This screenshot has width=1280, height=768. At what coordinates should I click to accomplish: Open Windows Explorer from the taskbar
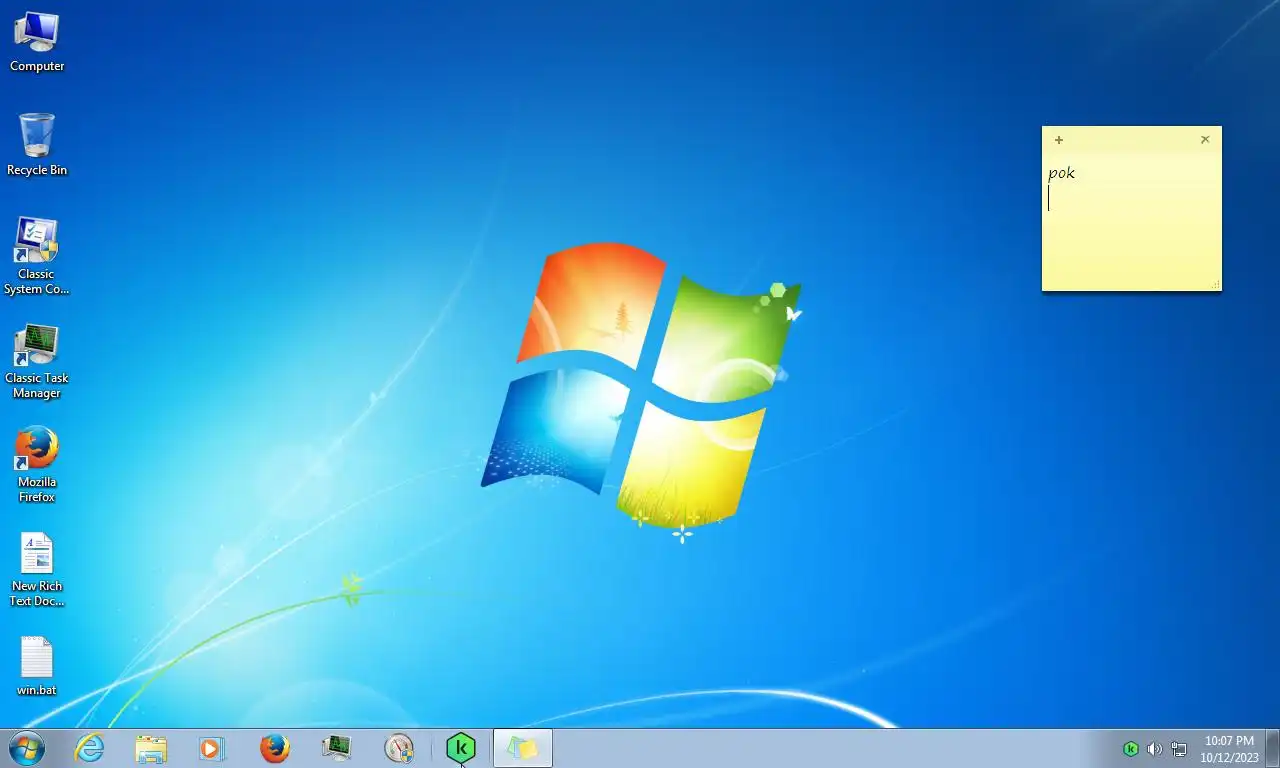click(151, 748)
